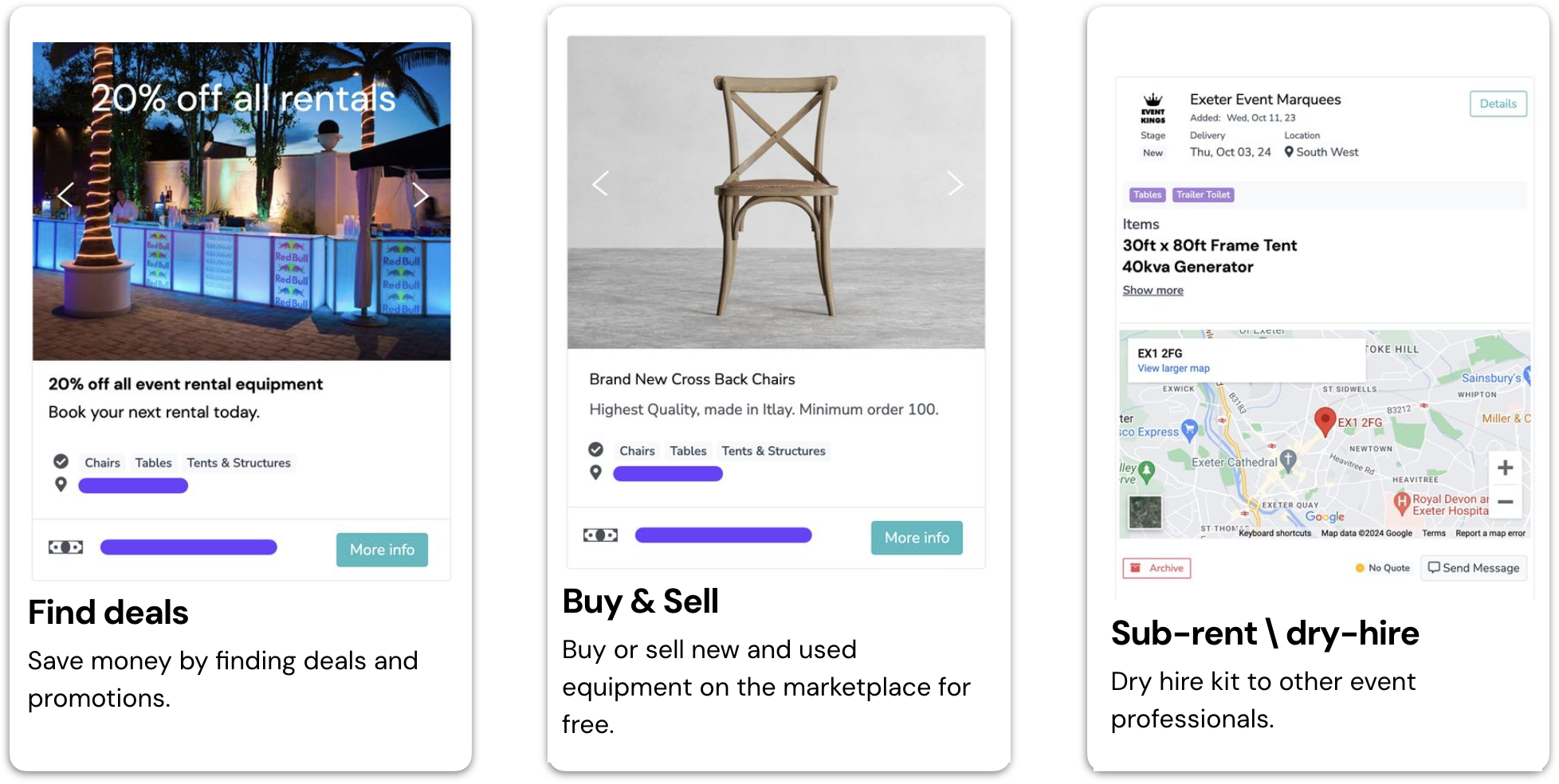Go to previous image in rentals carousel
Image resolution: width=1559 pixels, height=784 pixels.
[x=65, y=194]
